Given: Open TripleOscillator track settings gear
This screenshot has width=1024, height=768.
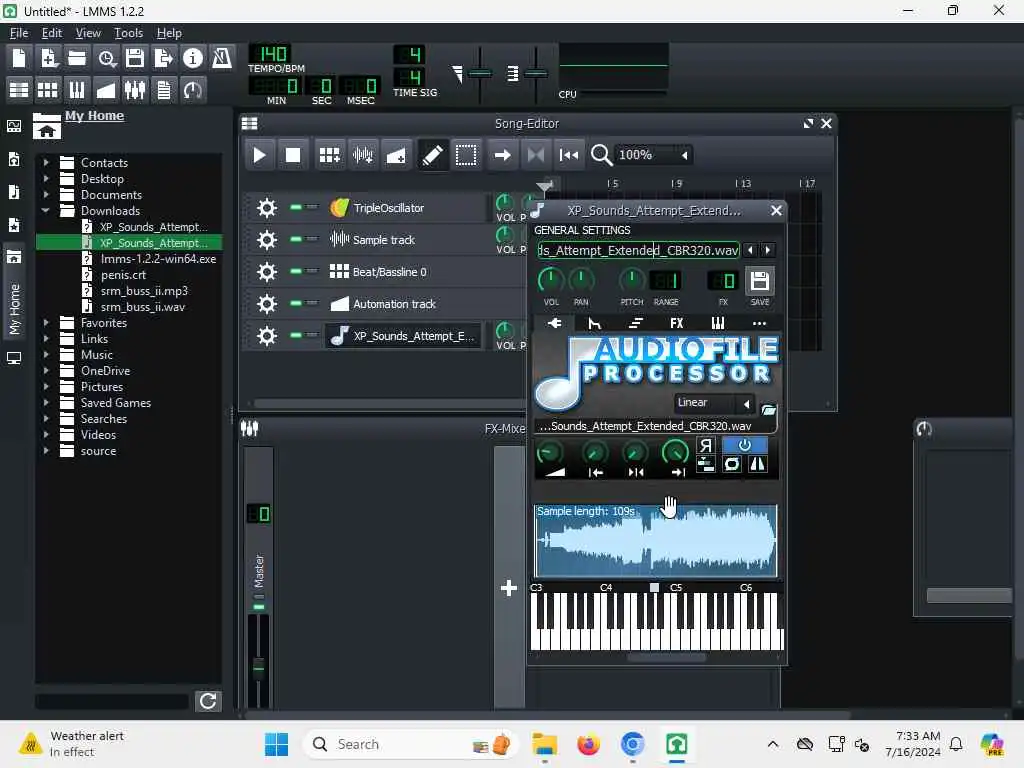Looking at the screenshot, I should click(x=266, y=208).
